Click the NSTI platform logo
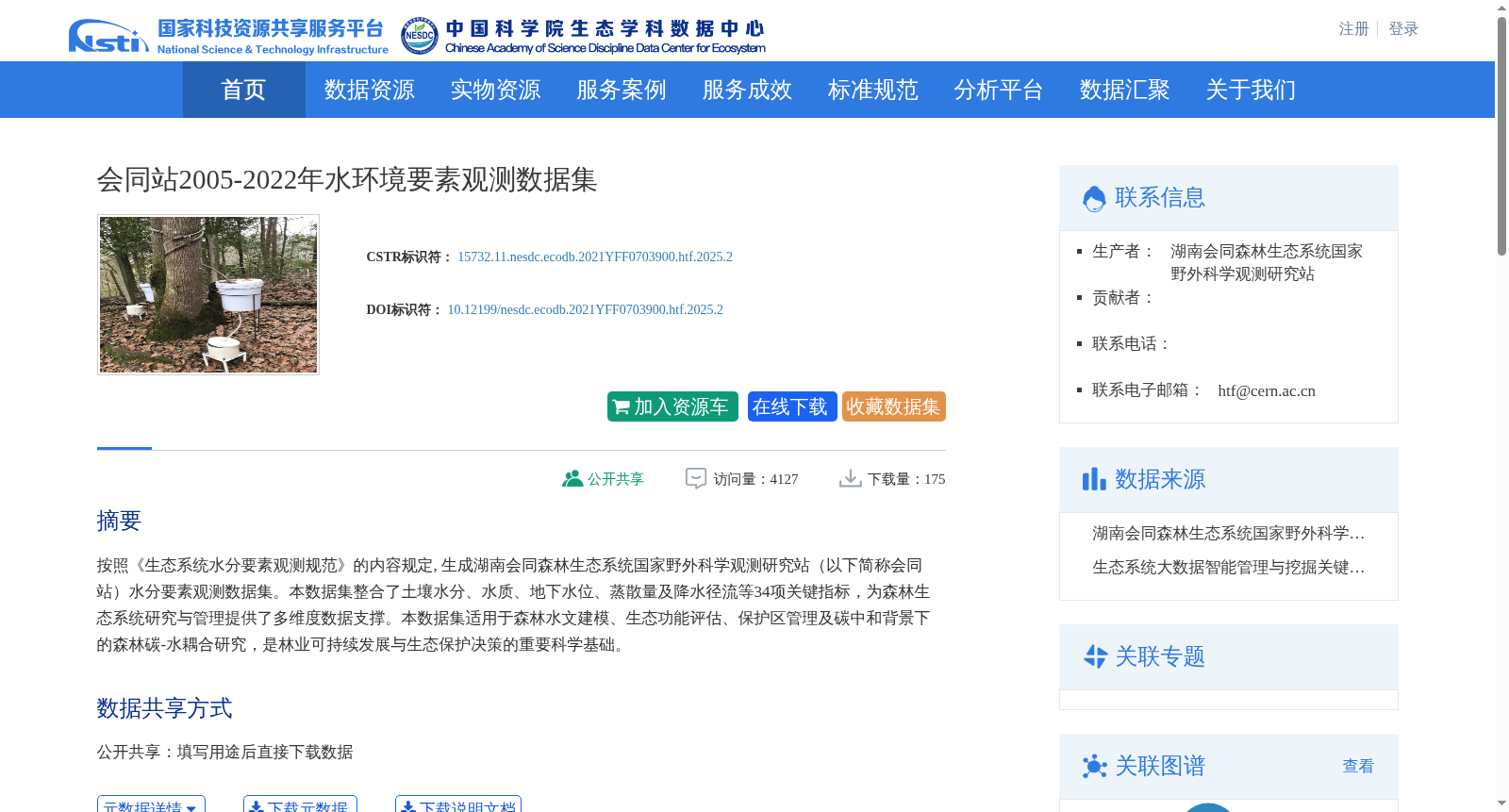1509x812 pixels. [108, 36]
